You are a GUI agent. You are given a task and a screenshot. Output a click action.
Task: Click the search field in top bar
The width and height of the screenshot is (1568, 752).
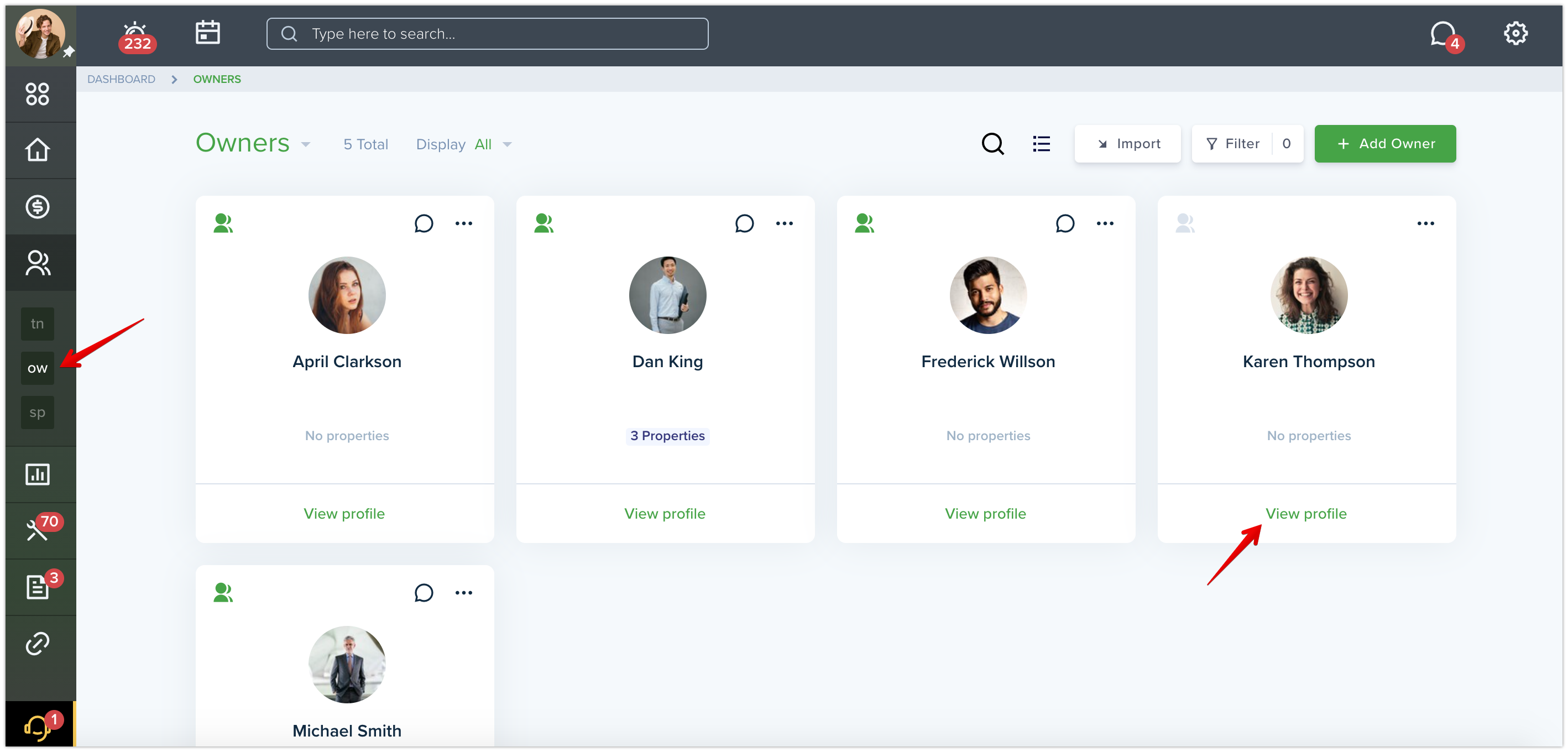point(487,34)
